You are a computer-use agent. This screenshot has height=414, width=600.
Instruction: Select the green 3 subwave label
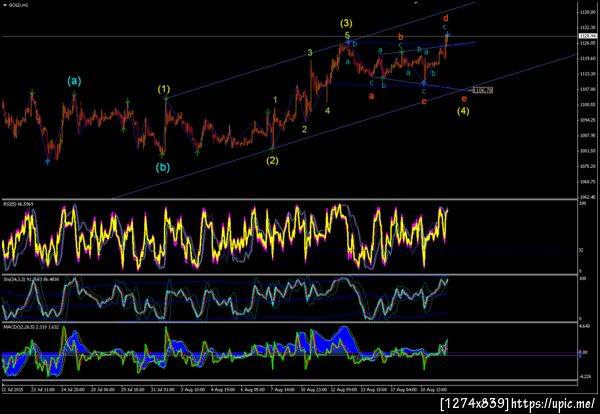click(x=310, y=53)
